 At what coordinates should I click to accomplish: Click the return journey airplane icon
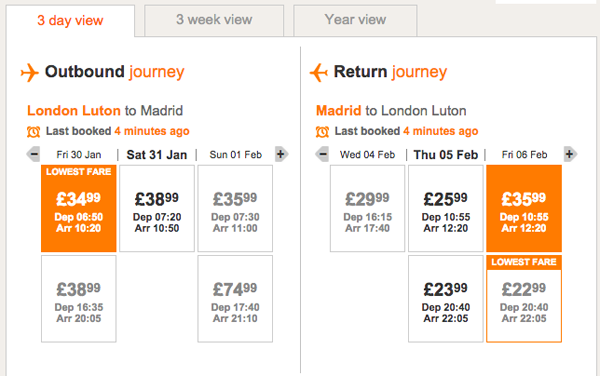pos(318,72)
